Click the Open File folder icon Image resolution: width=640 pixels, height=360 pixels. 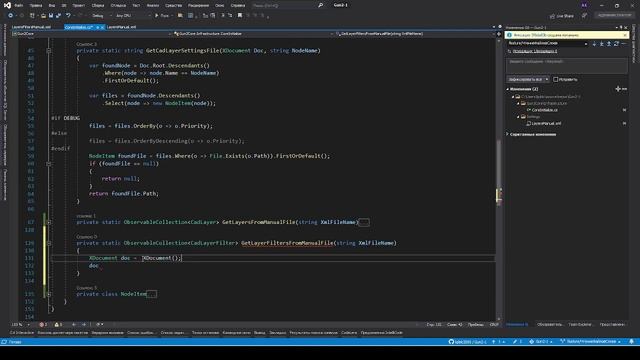[x=43, y=16]
